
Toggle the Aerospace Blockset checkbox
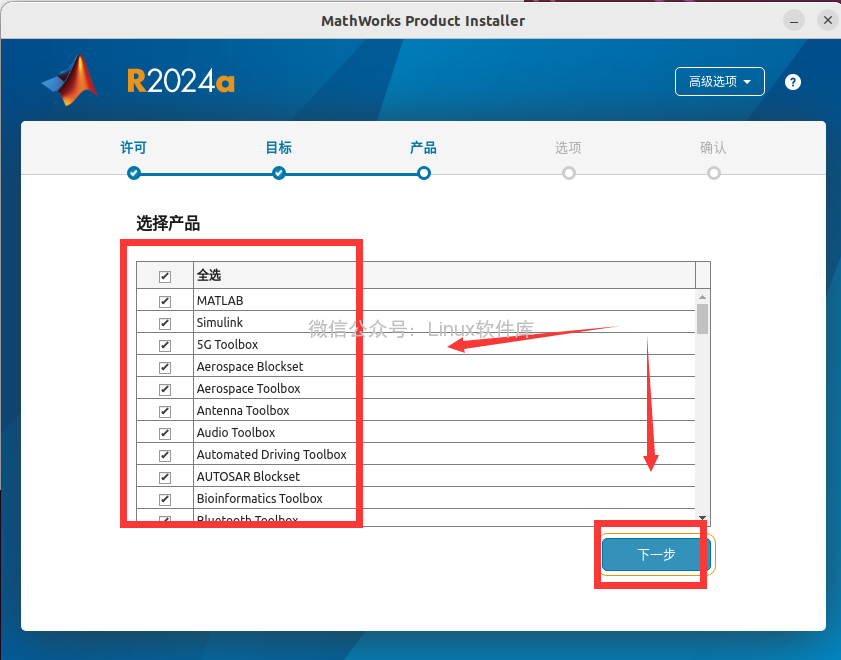[x=164, y=366]
